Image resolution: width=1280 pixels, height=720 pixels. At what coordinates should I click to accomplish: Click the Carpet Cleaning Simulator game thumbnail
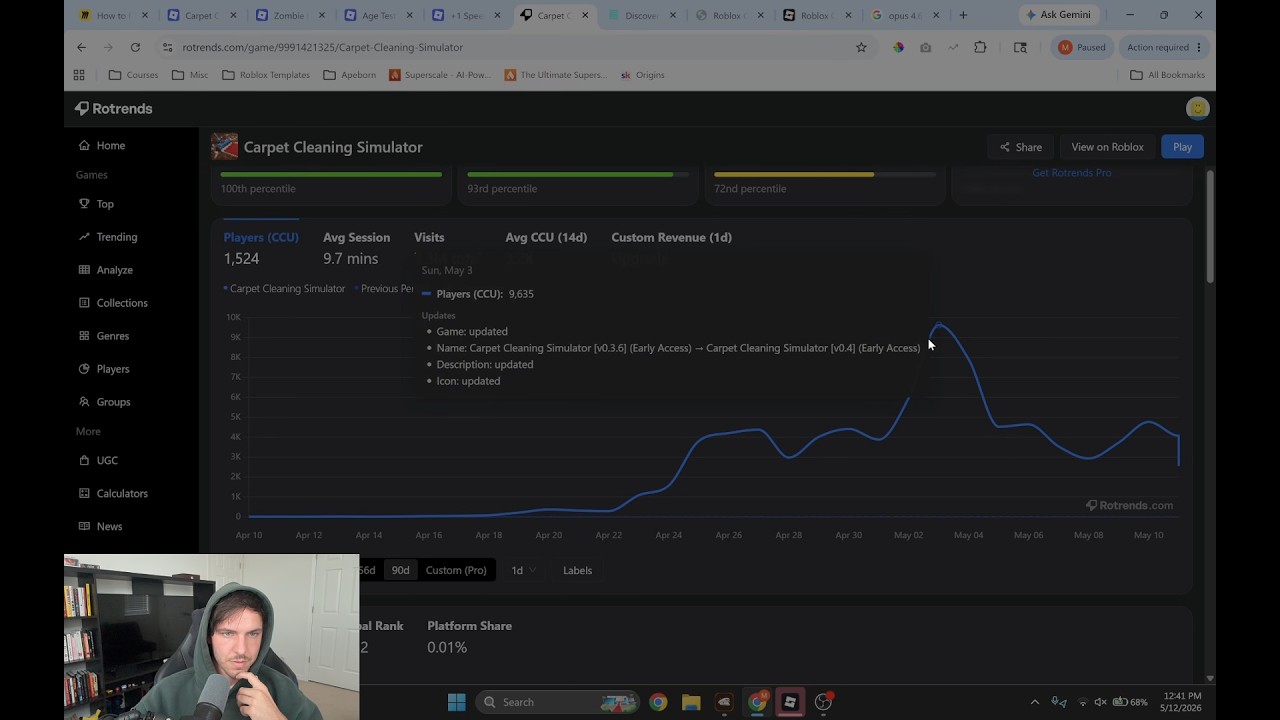(224, 147)
